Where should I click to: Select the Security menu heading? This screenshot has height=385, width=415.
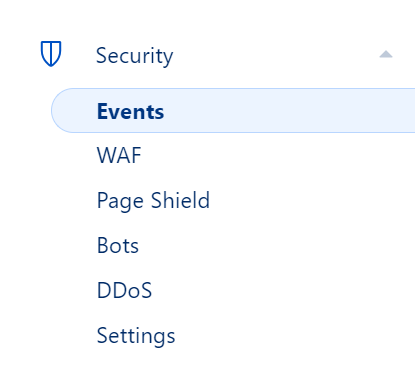tap(134, 56)
